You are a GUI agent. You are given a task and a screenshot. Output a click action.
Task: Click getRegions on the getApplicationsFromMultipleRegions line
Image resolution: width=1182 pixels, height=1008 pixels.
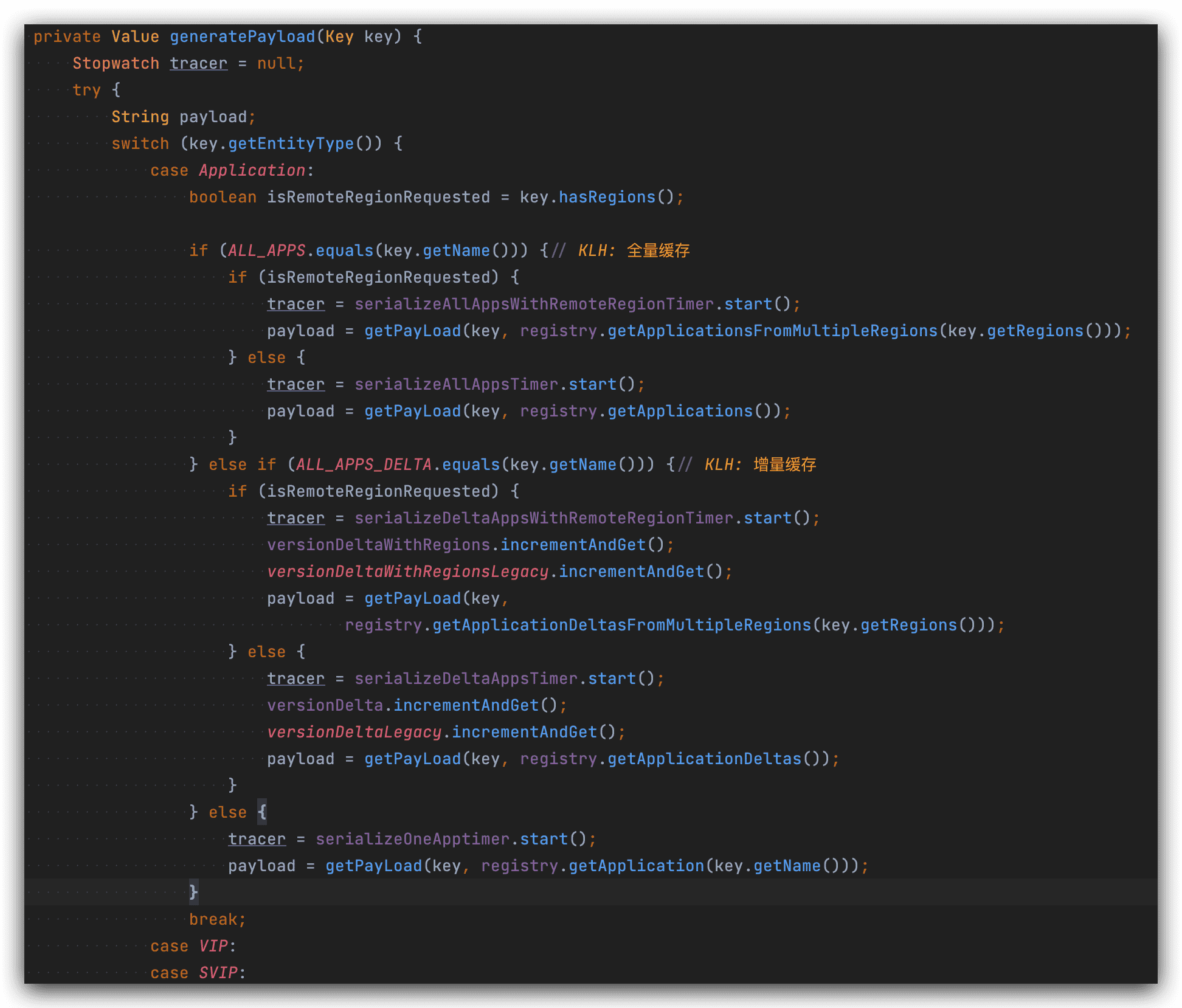pos(1035,331)
